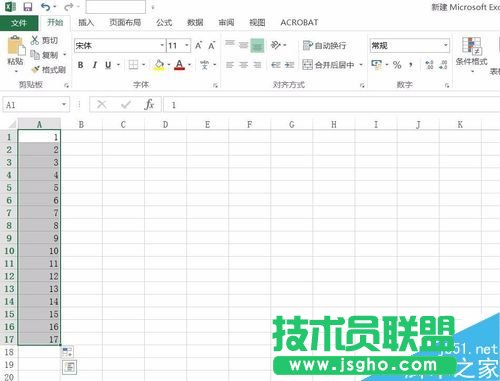This screenshot has height=381, width=500.
Task: Toggle the highlighted bottom align button
Action: point(257,46)
